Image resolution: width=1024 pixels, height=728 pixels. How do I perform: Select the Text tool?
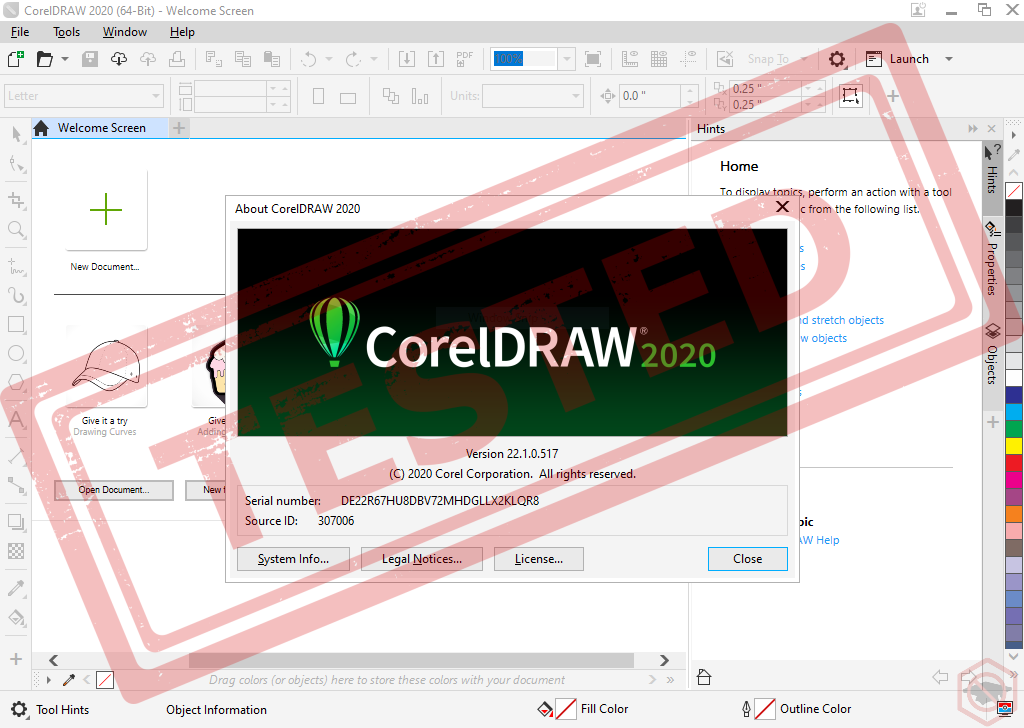(16, 418)
